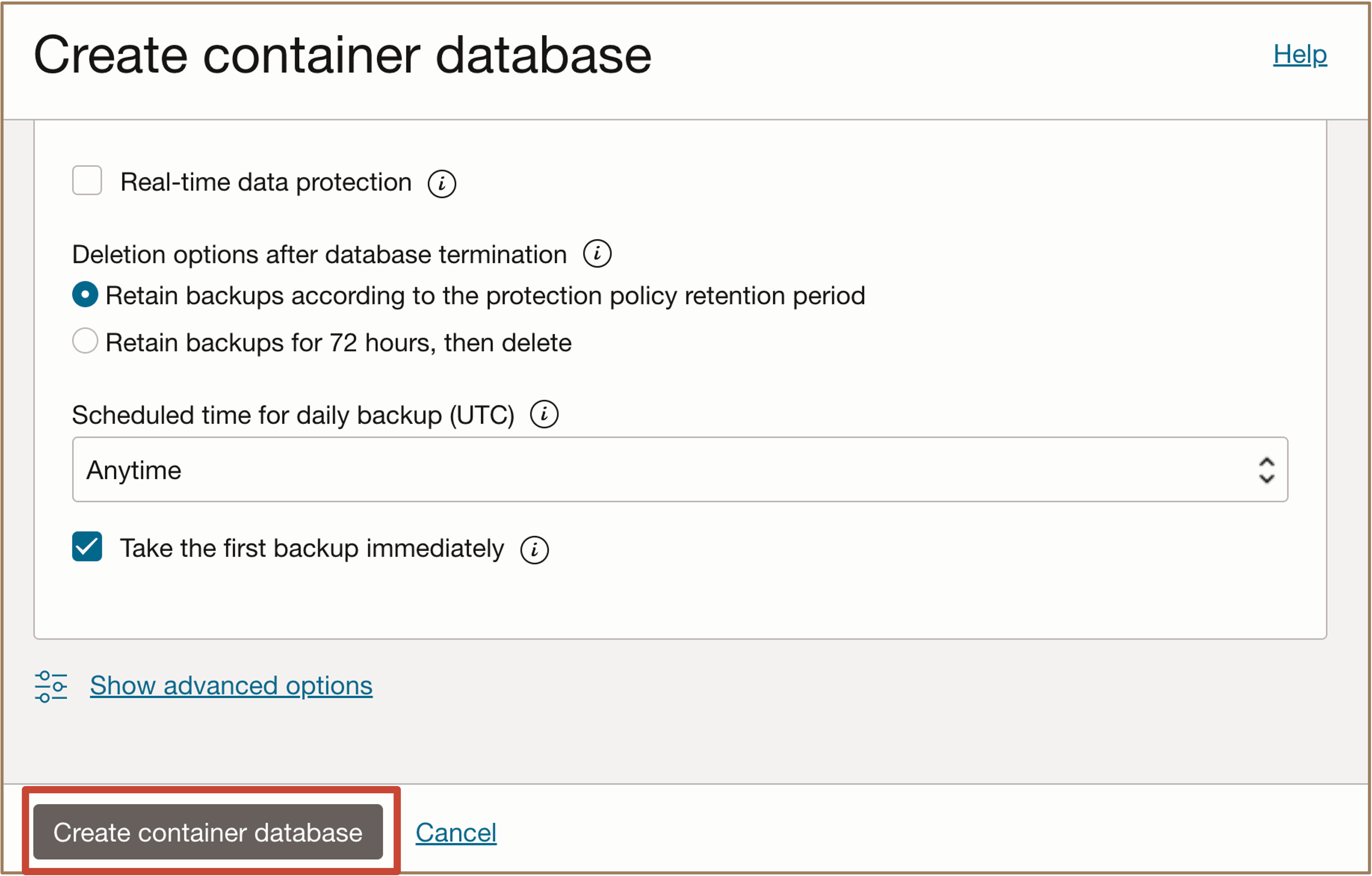Open info tooltip for Deletion options

coord(597,253)
